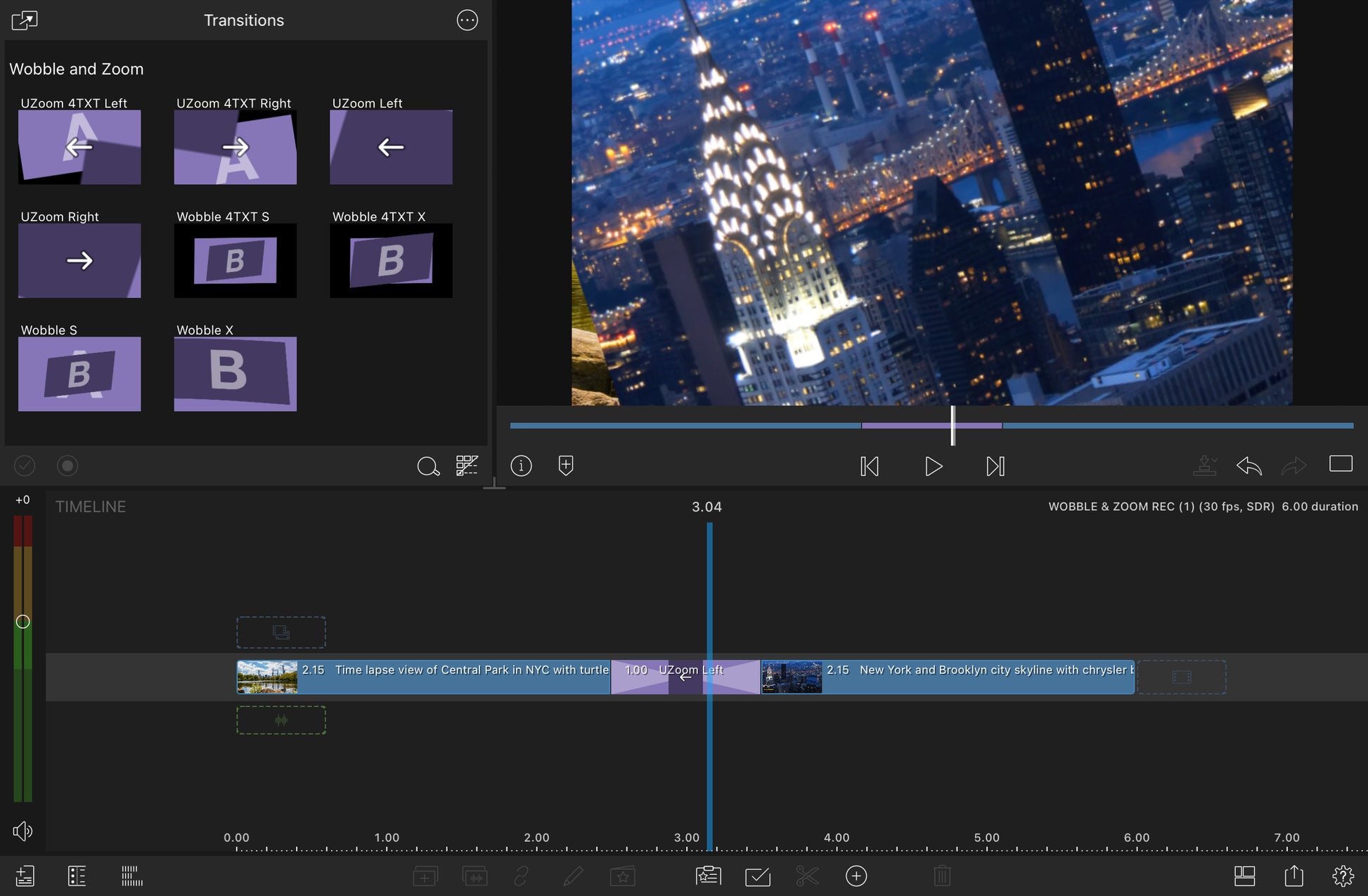
Task: Open the clip info inspector icon
Action: coord(521,465)
